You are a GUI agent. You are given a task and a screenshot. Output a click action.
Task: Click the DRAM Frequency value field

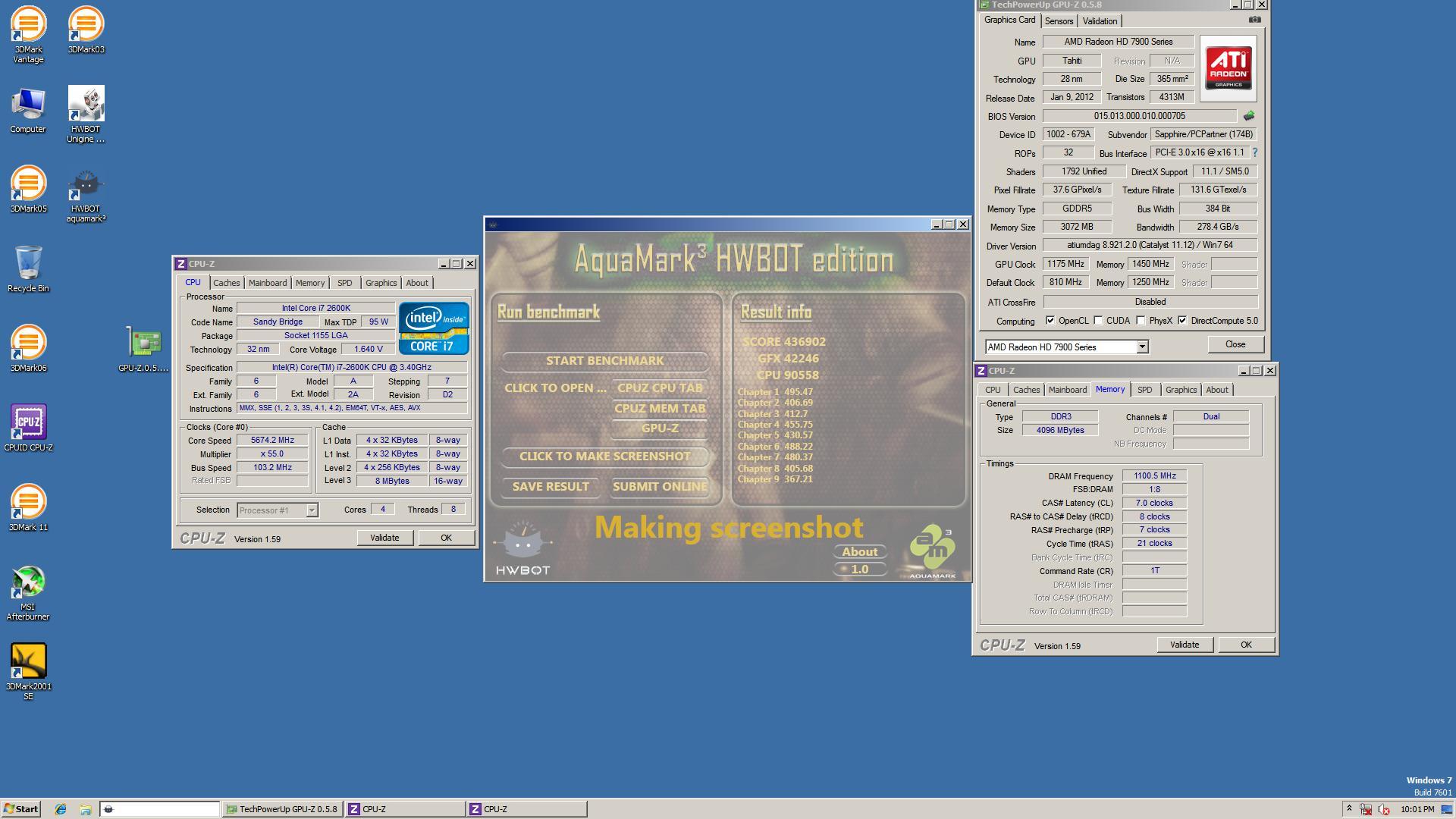click(1154, 476)
